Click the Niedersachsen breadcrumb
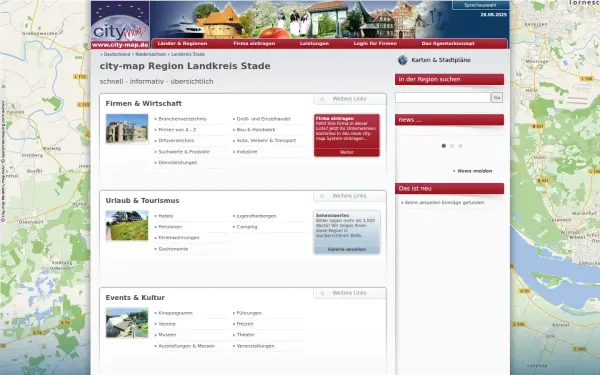 click(151, 54)
